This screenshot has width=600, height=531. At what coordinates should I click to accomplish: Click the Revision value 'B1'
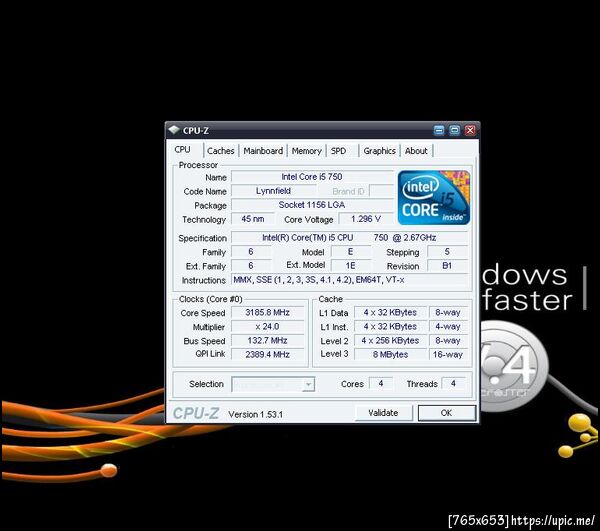click(x=447, y=266)
